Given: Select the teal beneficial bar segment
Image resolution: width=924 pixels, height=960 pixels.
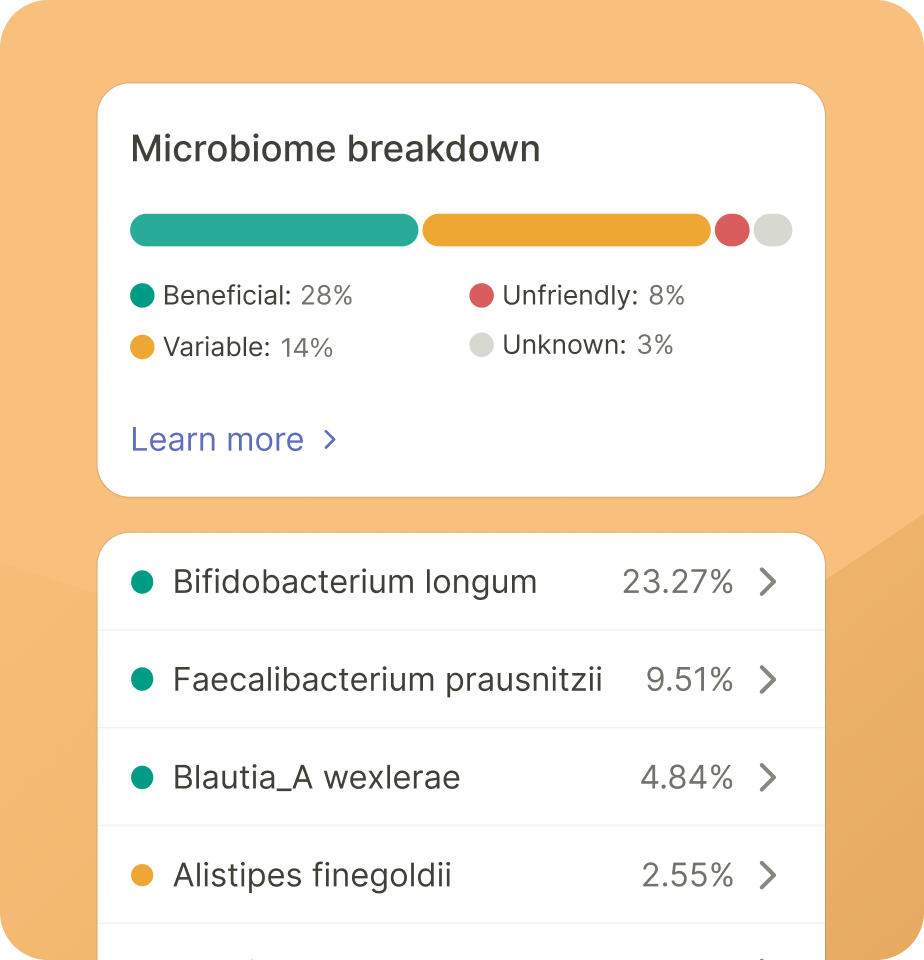Looking at the screenshot, I should tap(274, 230).
